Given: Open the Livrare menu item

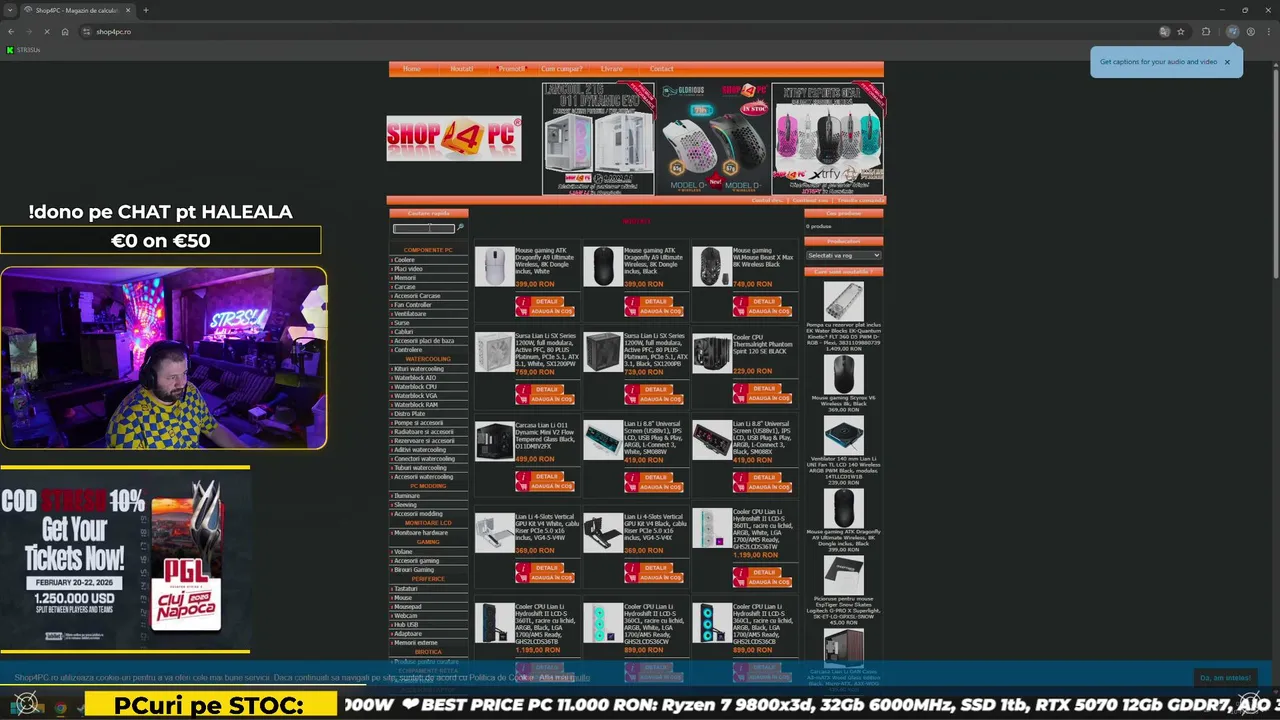Looking at the screenshot, I should tap(611, 69).
